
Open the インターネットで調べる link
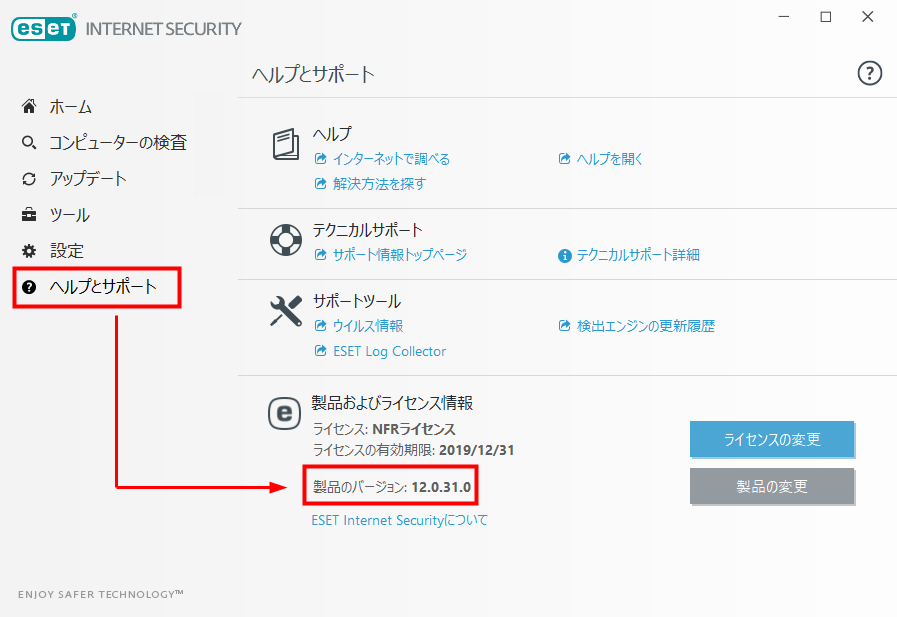click(x=391, y=159)
